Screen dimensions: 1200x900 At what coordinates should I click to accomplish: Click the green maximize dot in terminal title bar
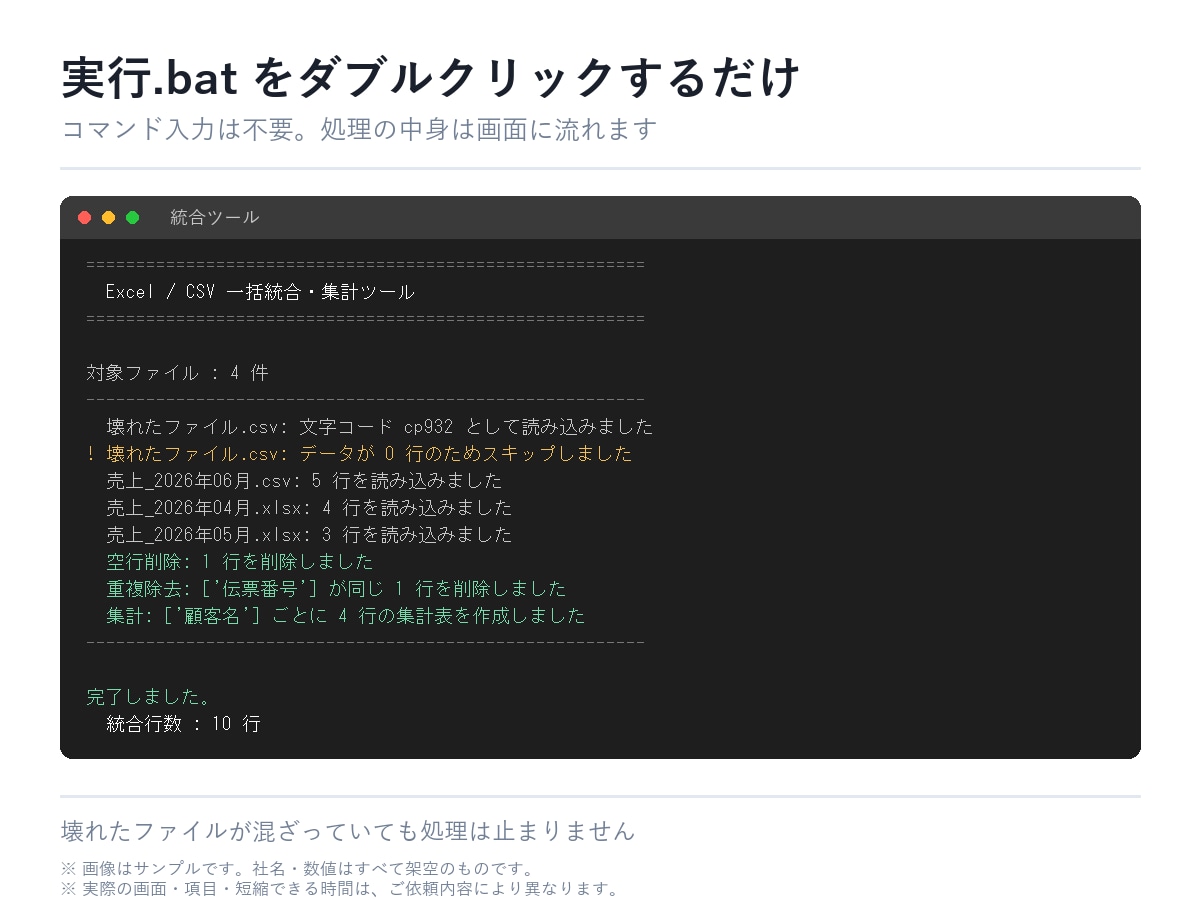[x=133, y=218]
